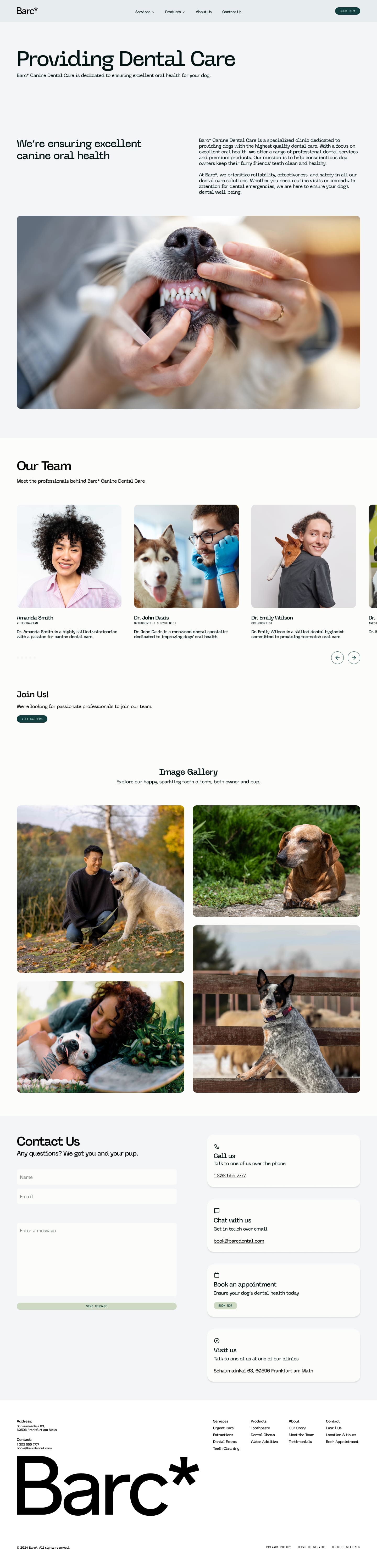Expand the Products dropdown menu
This screenshot has width=377, height=1568.
pyautogui.click(x=175, y=12)
